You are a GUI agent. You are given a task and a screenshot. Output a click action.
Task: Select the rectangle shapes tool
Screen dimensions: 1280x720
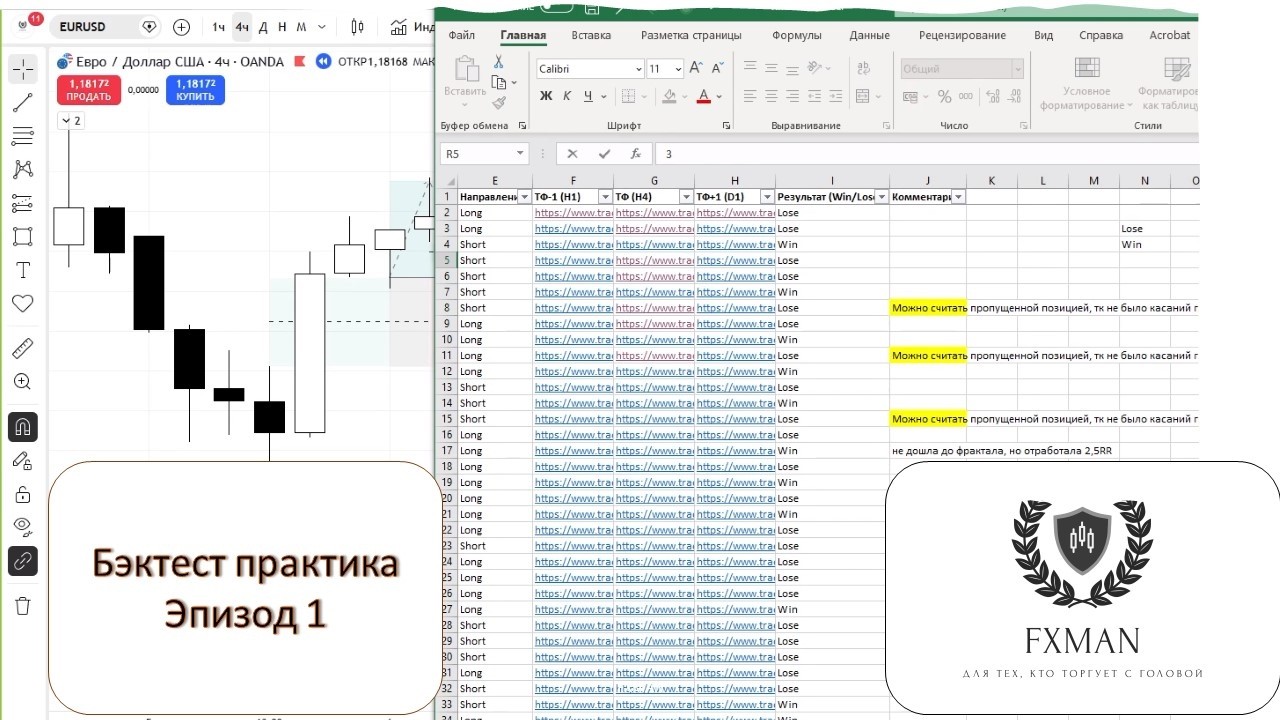click(23, 237)
